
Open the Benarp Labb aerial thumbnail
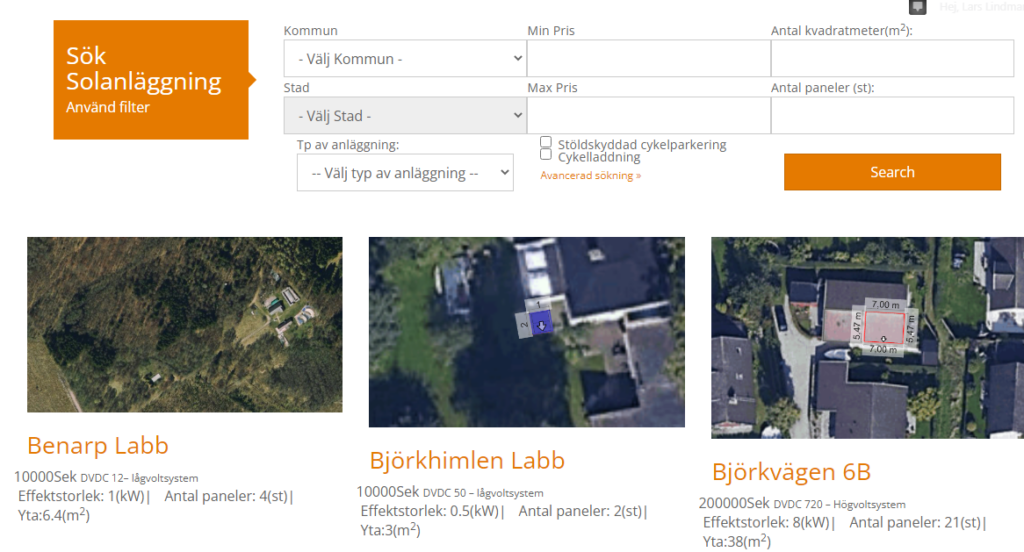click(x=185, y=325)
